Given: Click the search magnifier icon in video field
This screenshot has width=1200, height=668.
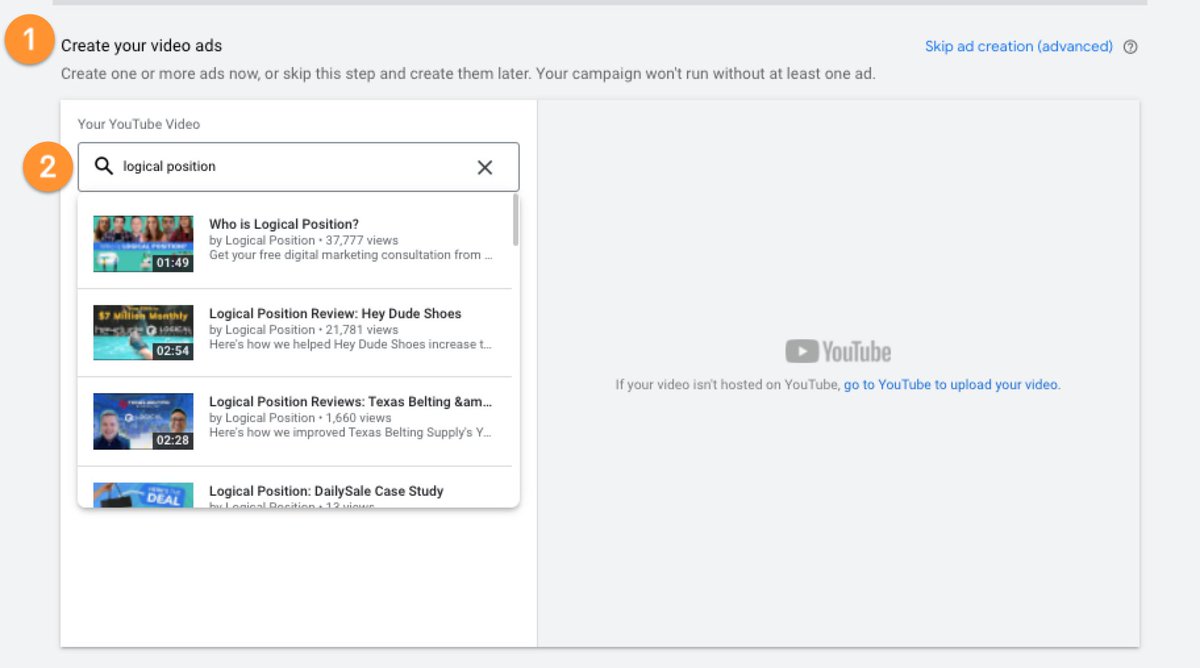Looking at the screenshot, I should click(103, 167).
